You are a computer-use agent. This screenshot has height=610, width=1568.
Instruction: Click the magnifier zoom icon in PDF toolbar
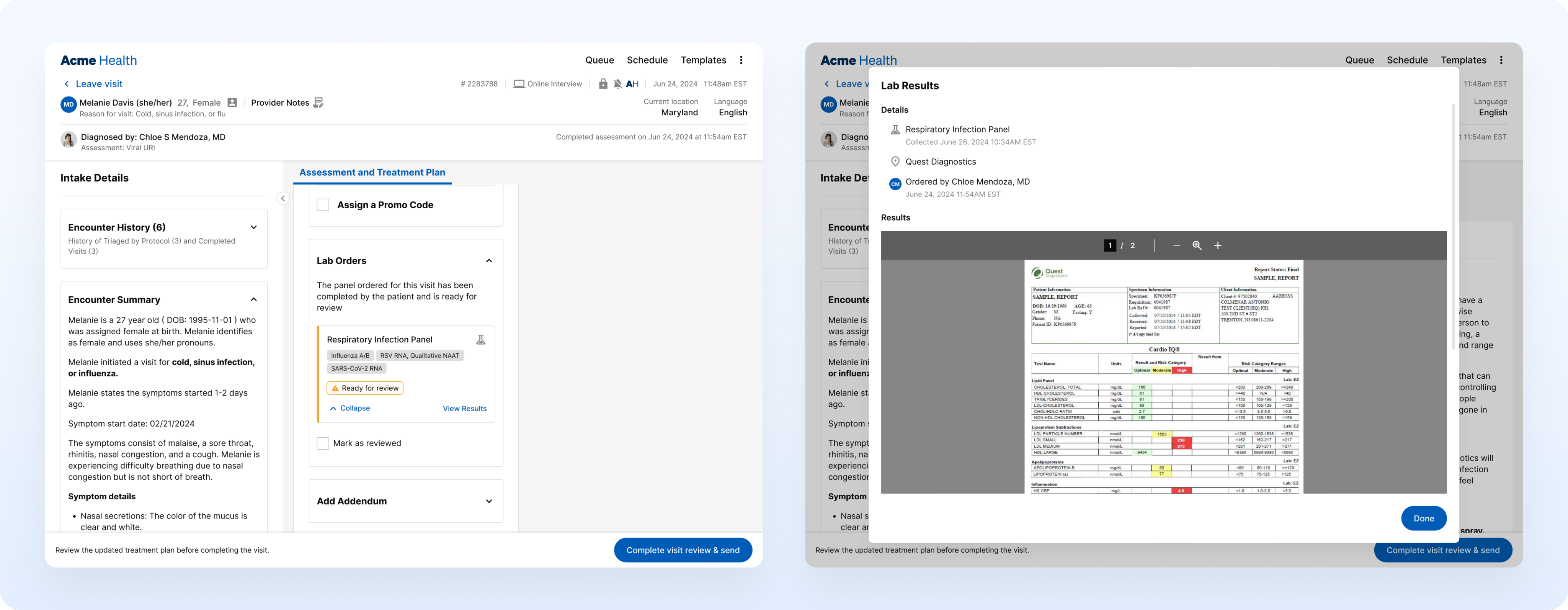click(1197, 245)
